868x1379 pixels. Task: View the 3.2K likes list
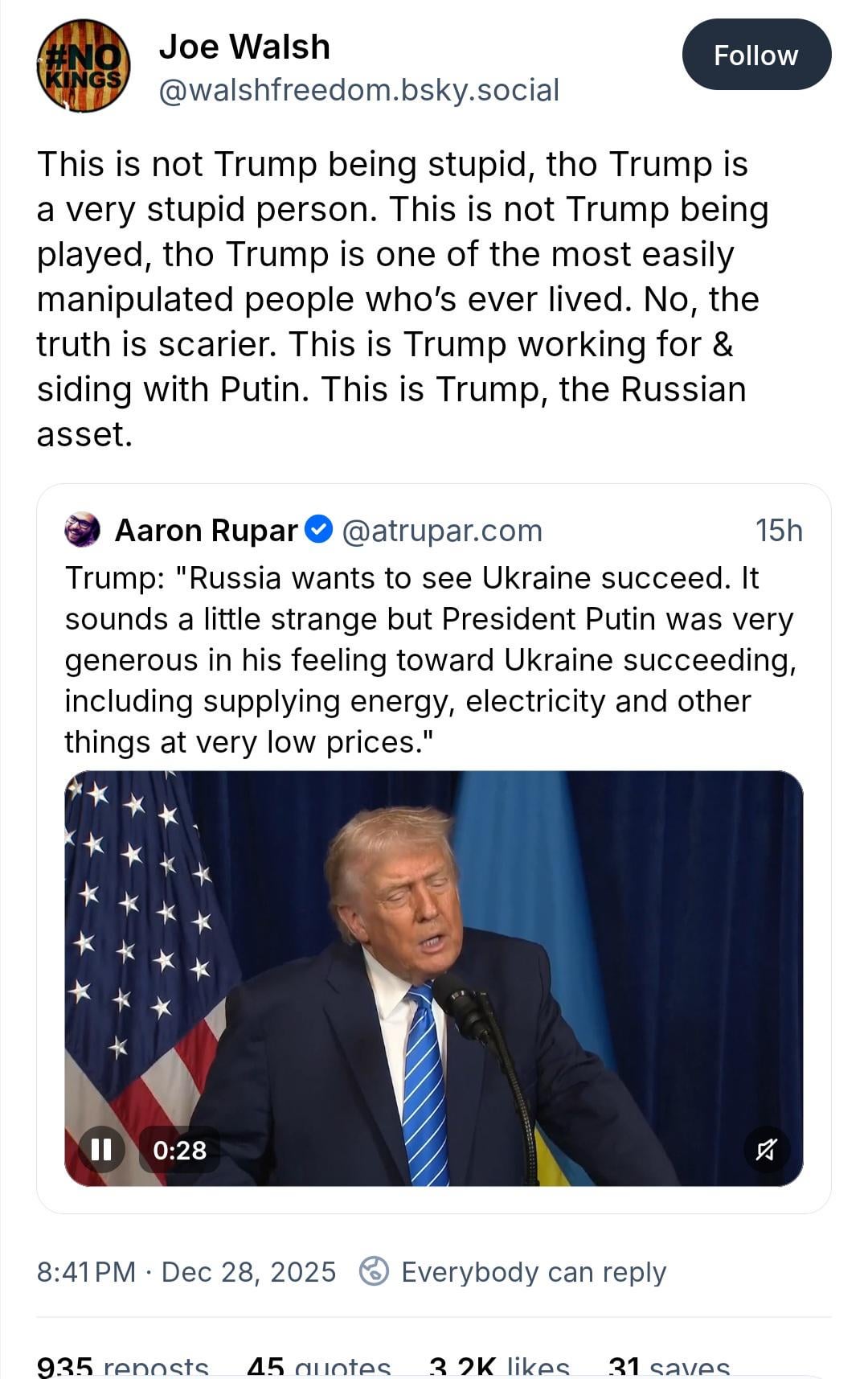499,1367
